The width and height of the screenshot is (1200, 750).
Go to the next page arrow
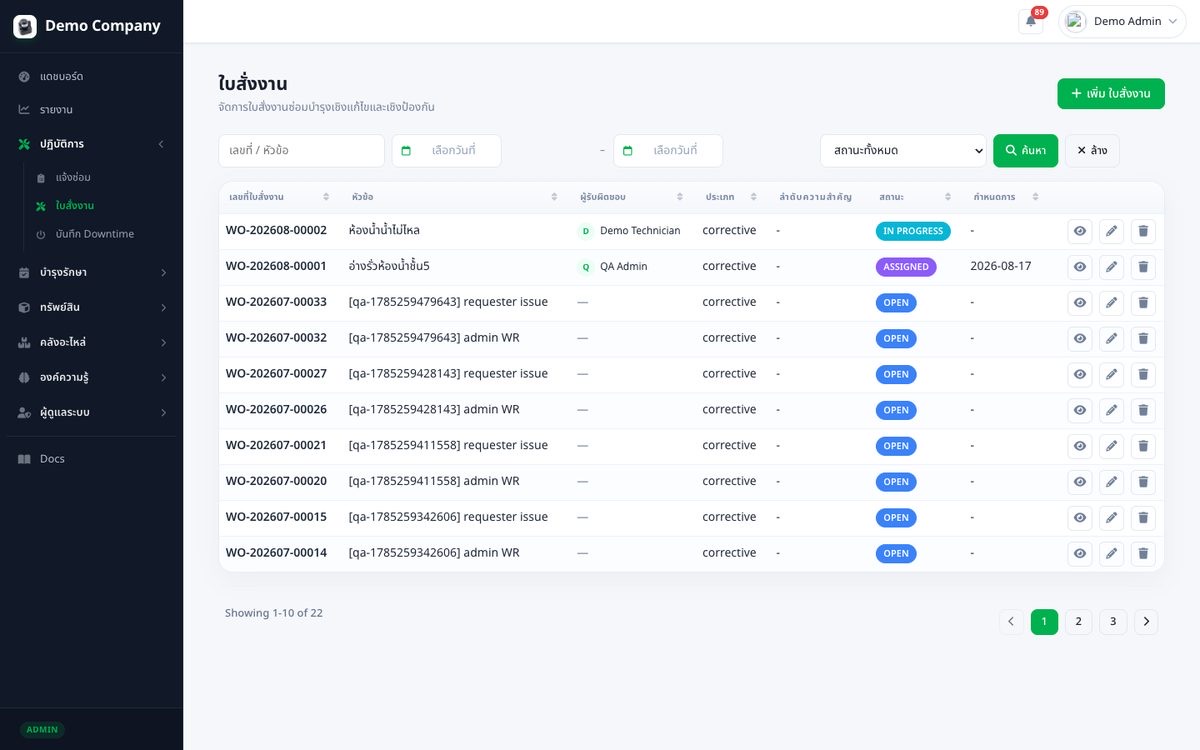(x=1147, y=622)
